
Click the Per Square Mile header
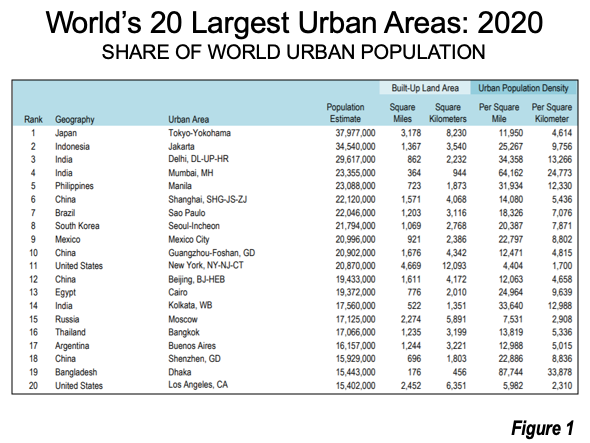coord(499,113)
